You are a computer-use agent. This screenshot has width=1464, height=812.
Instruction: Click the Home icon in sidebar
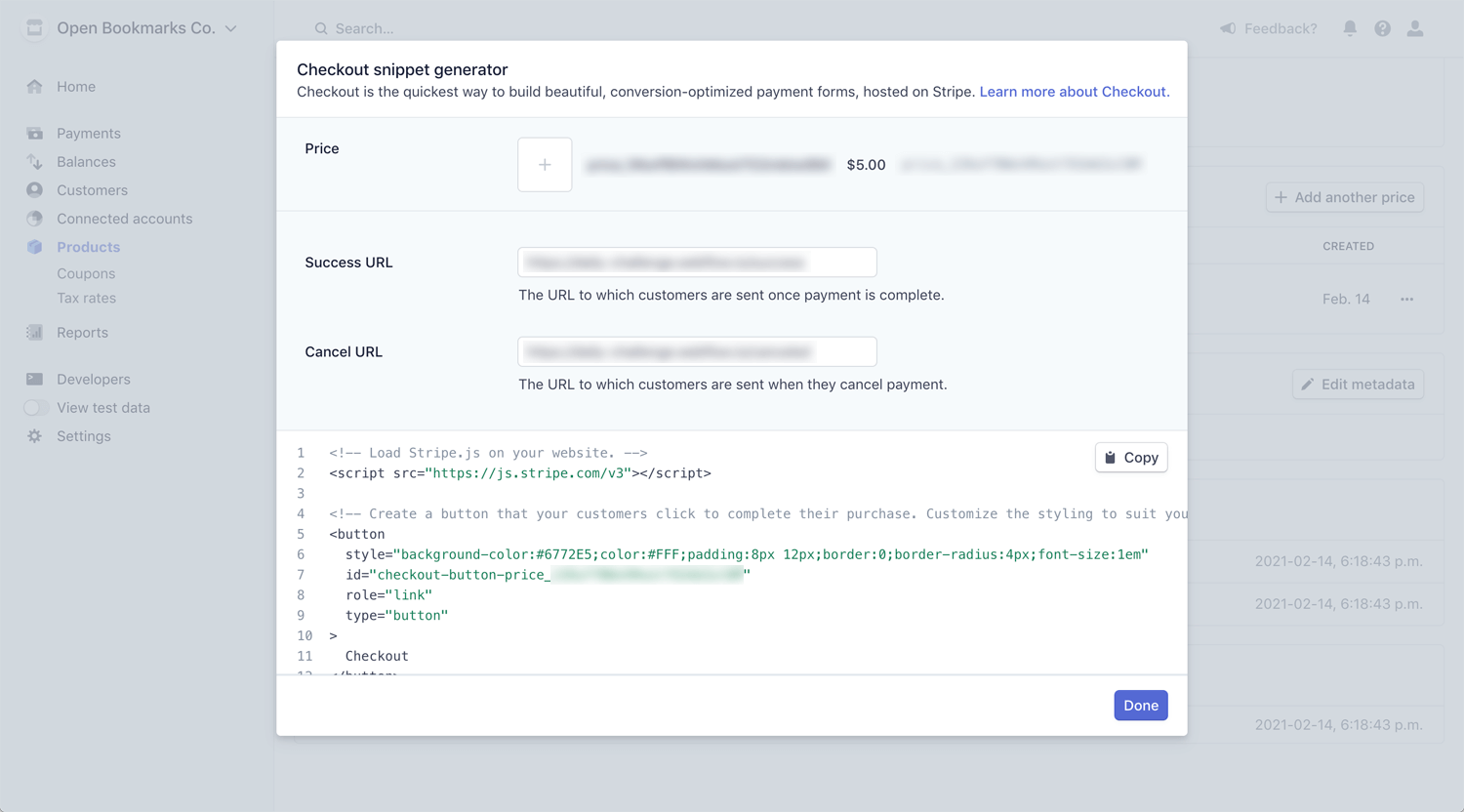point(35,87)
